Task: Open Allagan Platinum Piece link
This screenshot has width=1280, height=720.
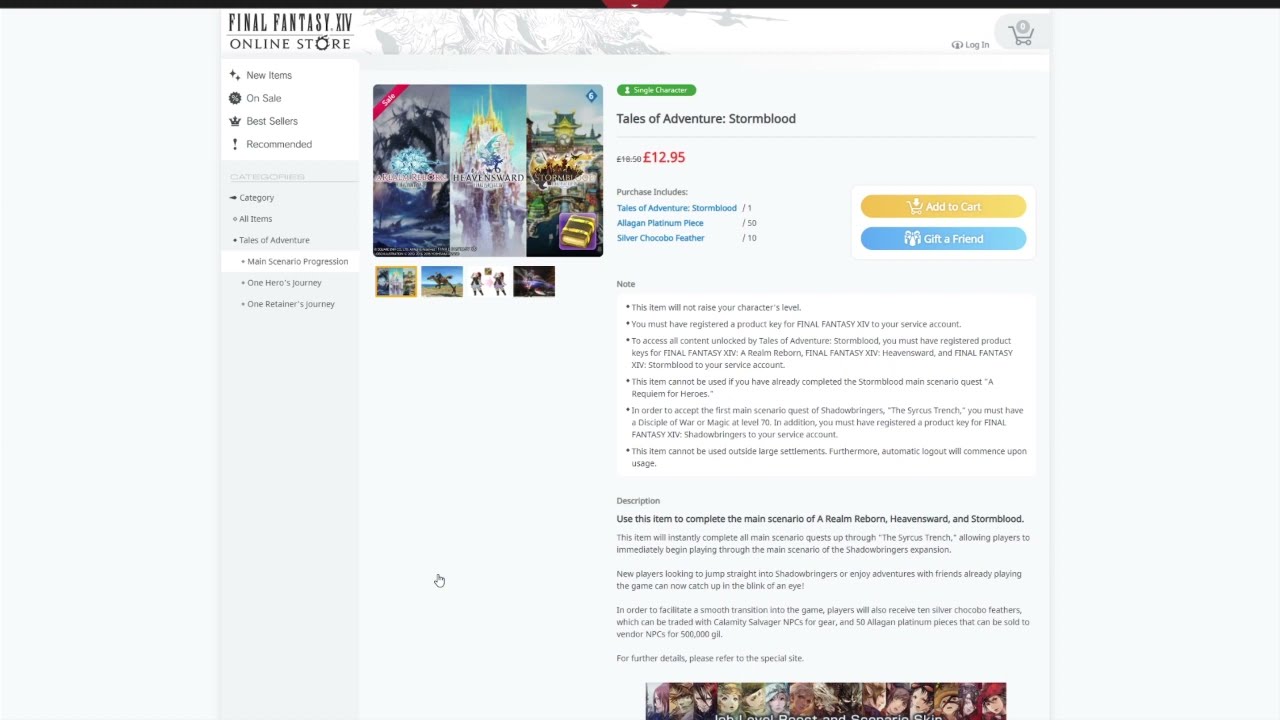Action: pyautogui.click(x=660, y=223)
